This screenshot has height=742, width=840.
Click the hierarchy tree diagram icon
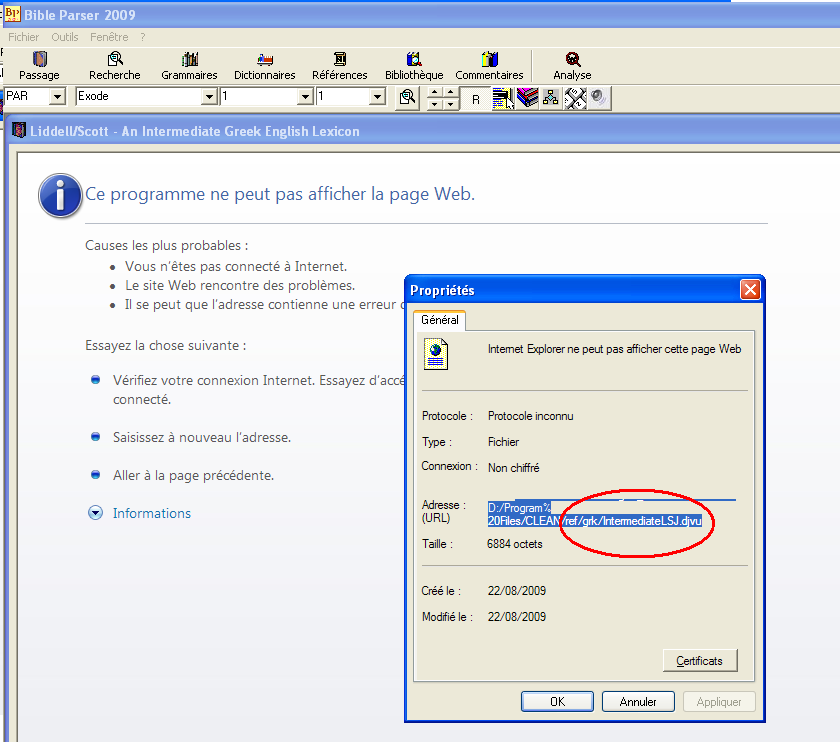[x=551, y=98]
